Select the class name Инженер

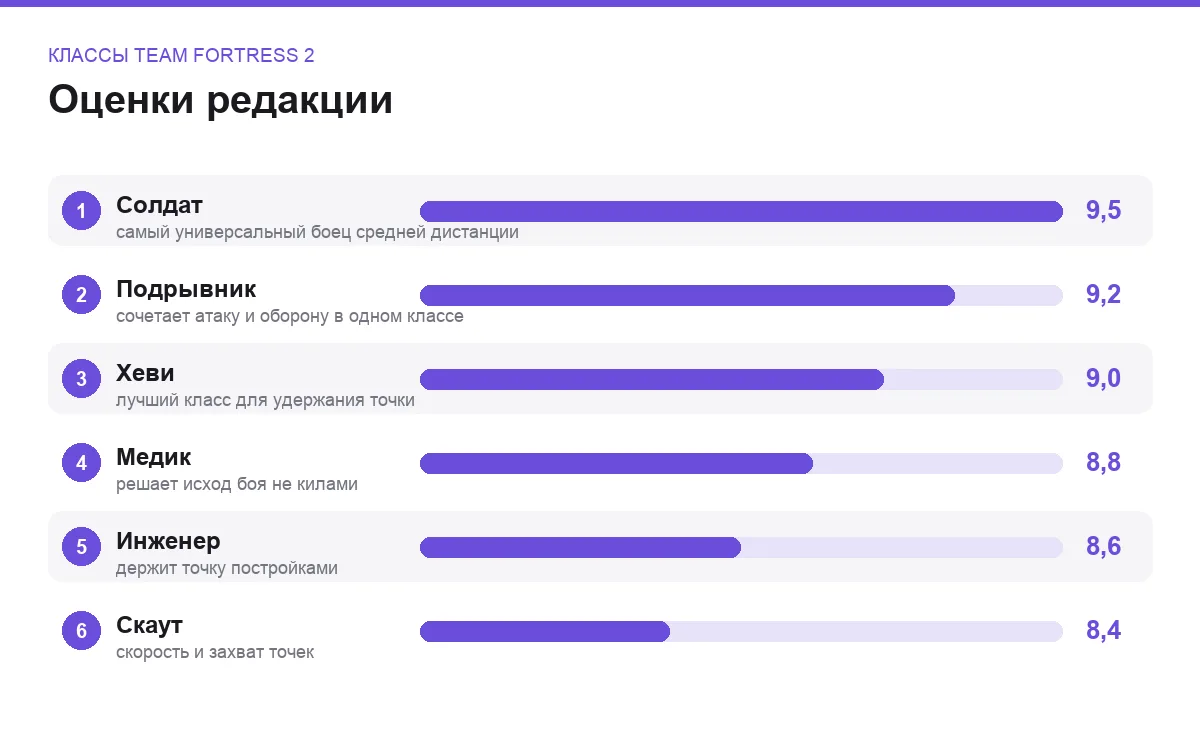click(168, 541)
